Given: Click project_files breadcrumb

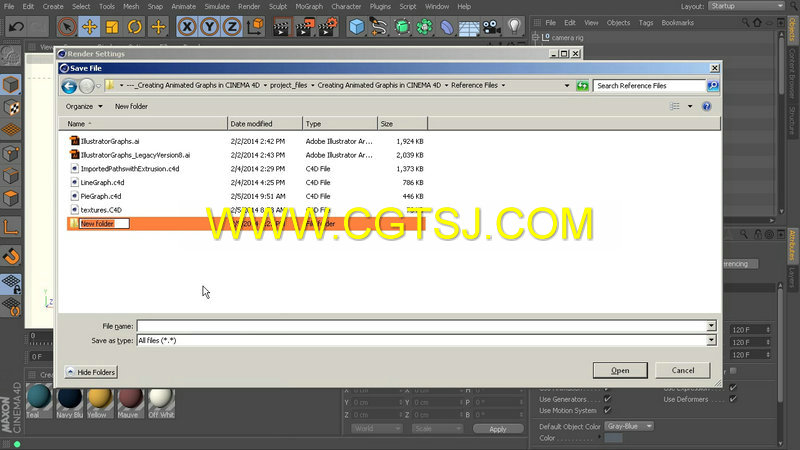Looking at the screenshot, I should pyautogui.click(x=288, y=85).
